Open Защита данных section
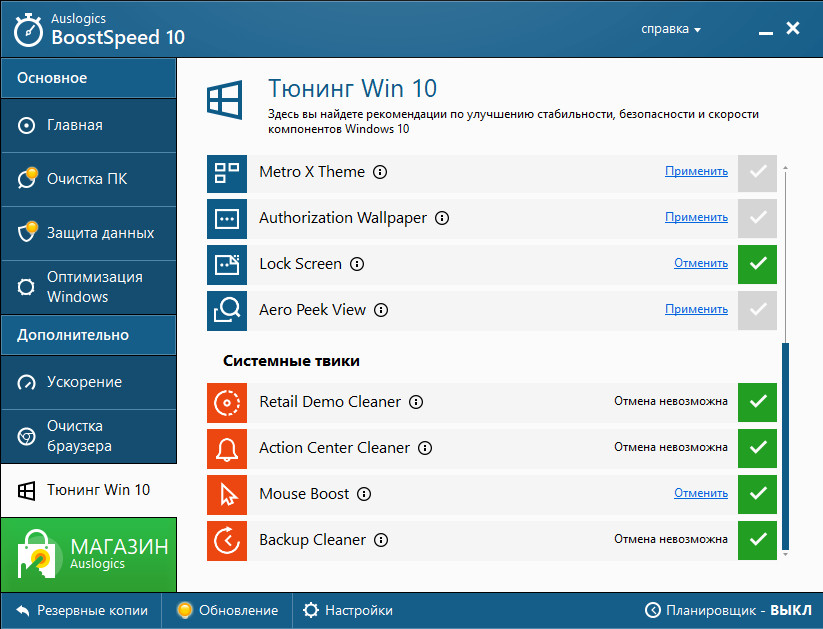Image resolution: width=823 pixels, height=629 pixels. click(x=89, y=233)
